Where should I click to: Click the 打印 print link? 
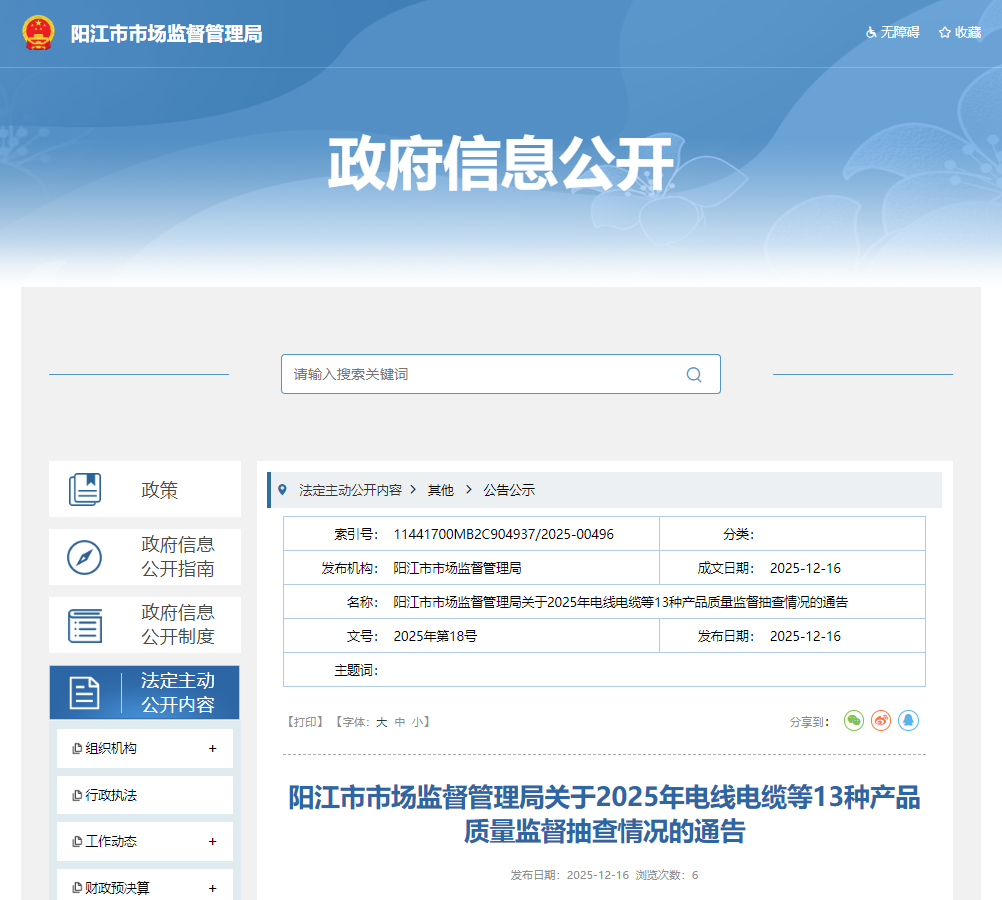[x=304, y=722]
